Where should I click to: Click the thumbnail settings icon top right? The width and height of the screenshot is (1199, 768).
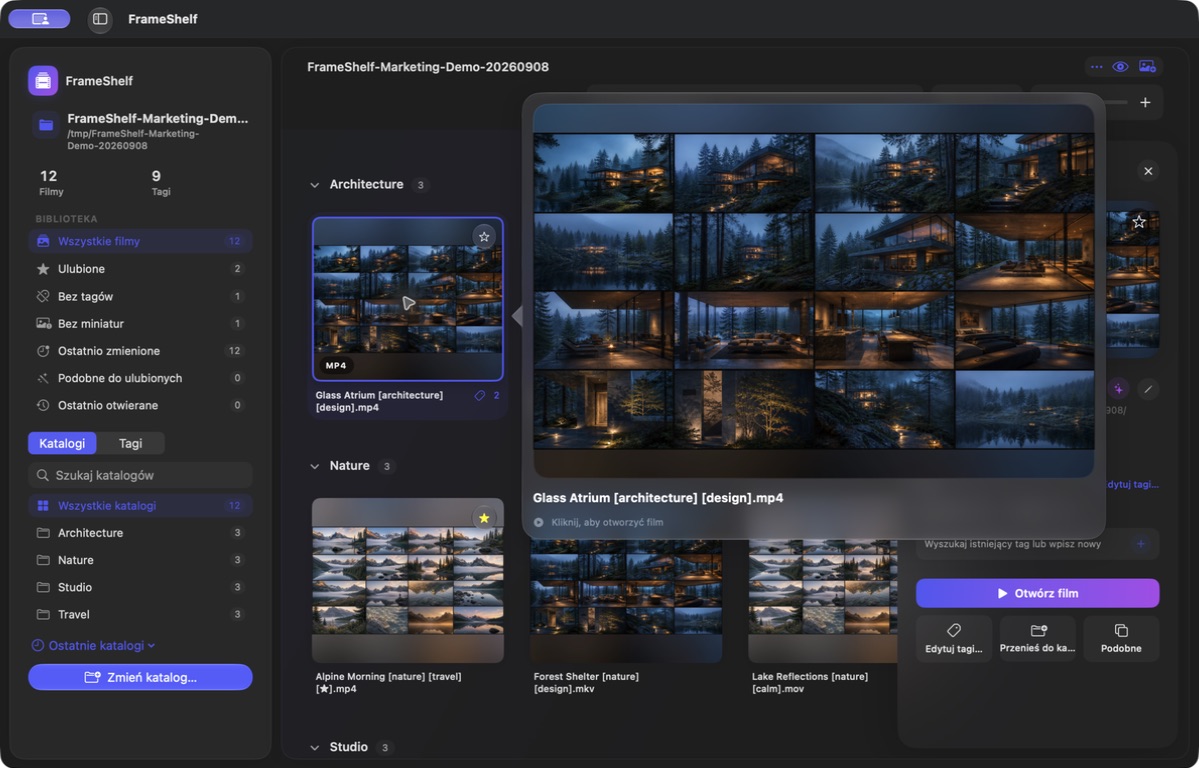(1147, 67)
